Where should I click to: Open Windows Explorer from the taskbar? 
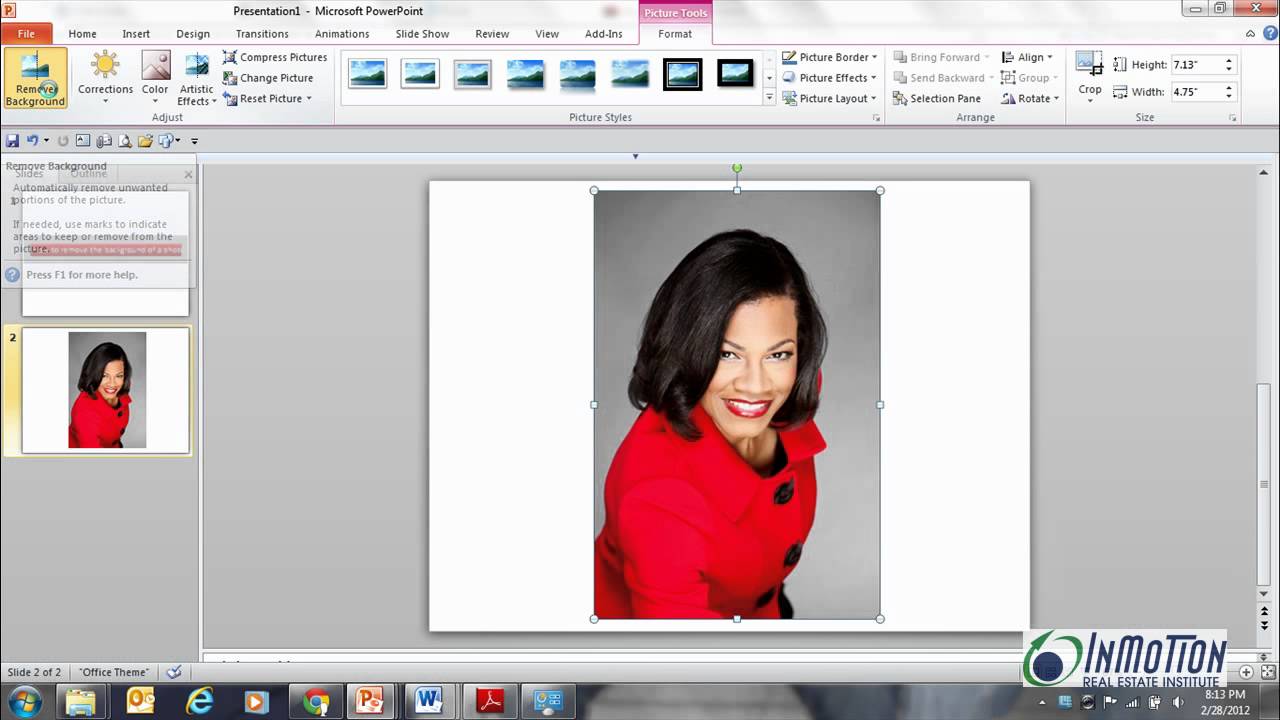[x=78, y=702]
